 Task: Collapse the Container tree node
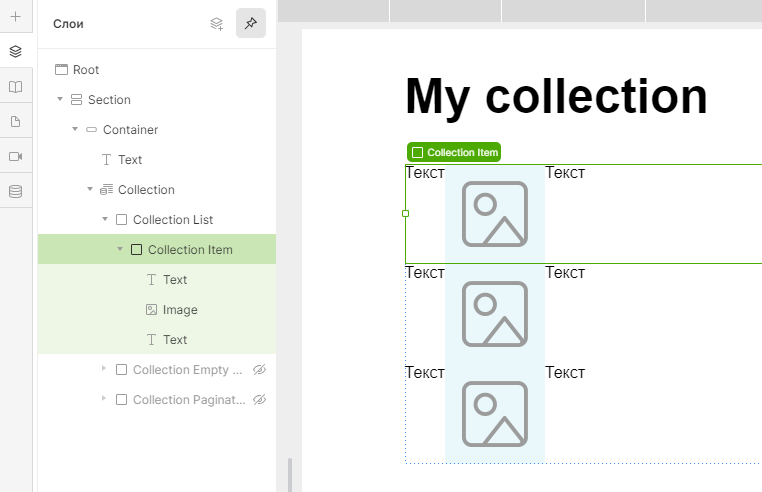75,129
